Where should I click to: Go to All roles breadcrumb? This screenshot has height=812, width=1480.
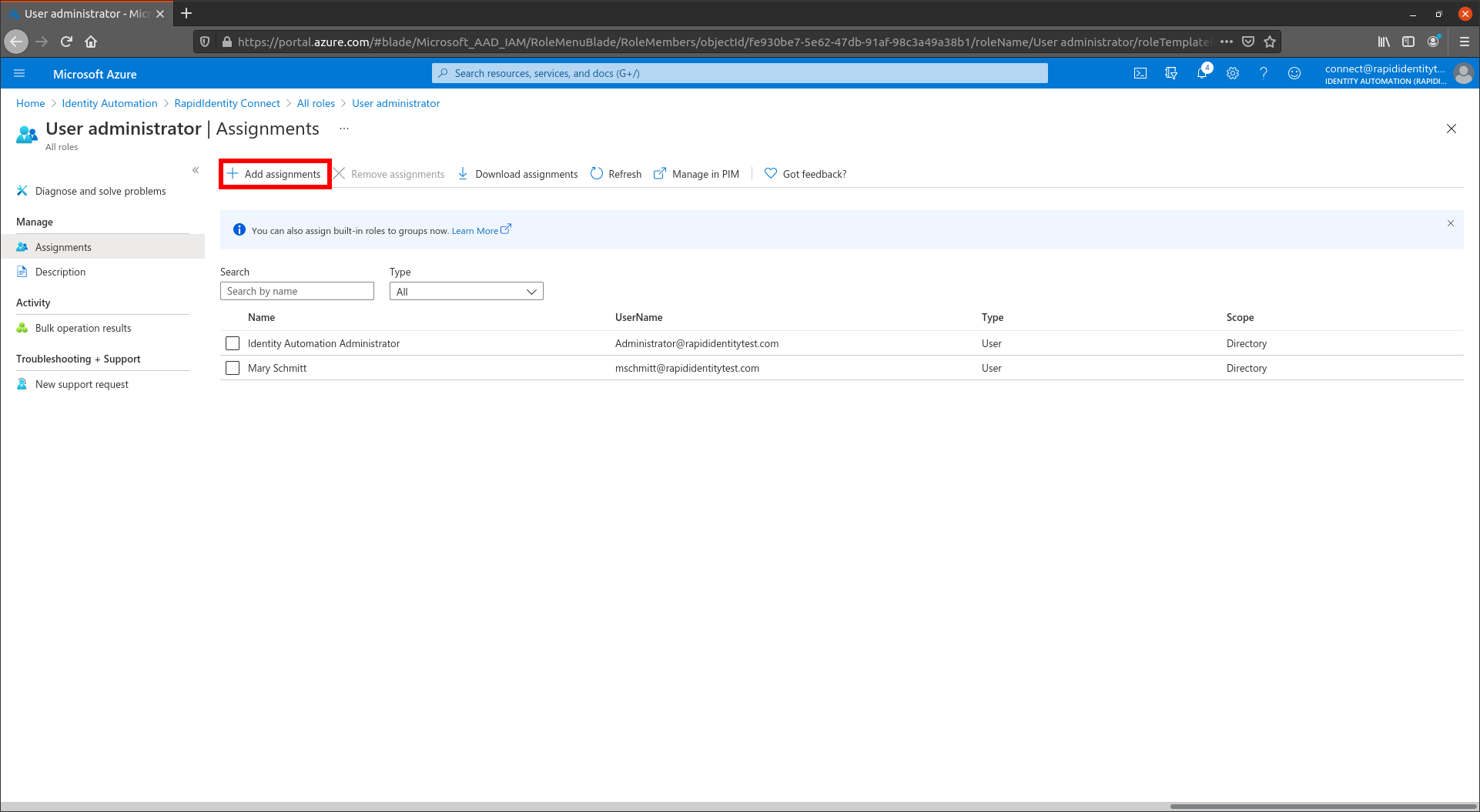[316, 103]
